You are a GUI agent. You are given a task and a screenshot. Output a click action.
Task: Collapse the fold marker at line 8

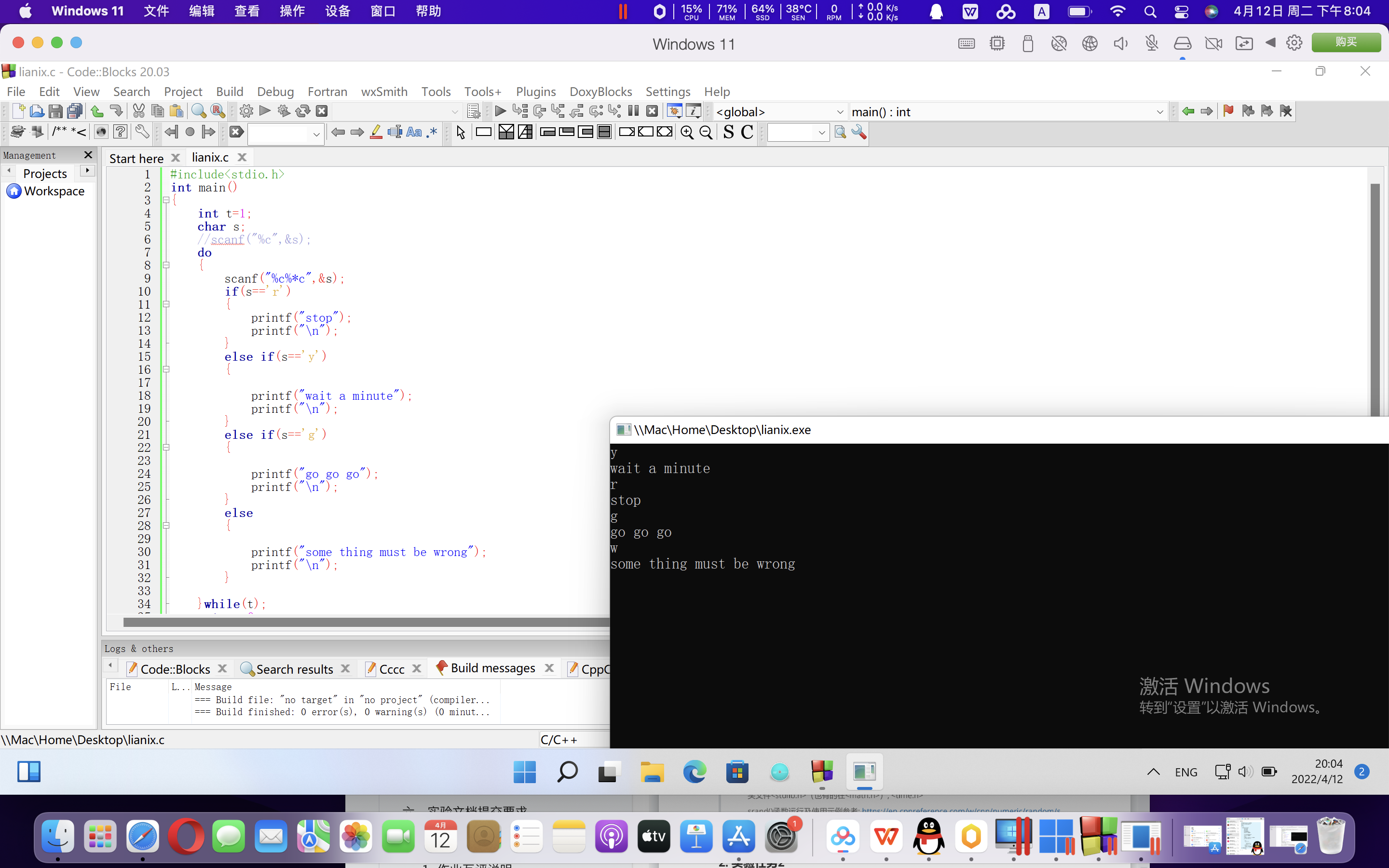click(x=166, y=265)
